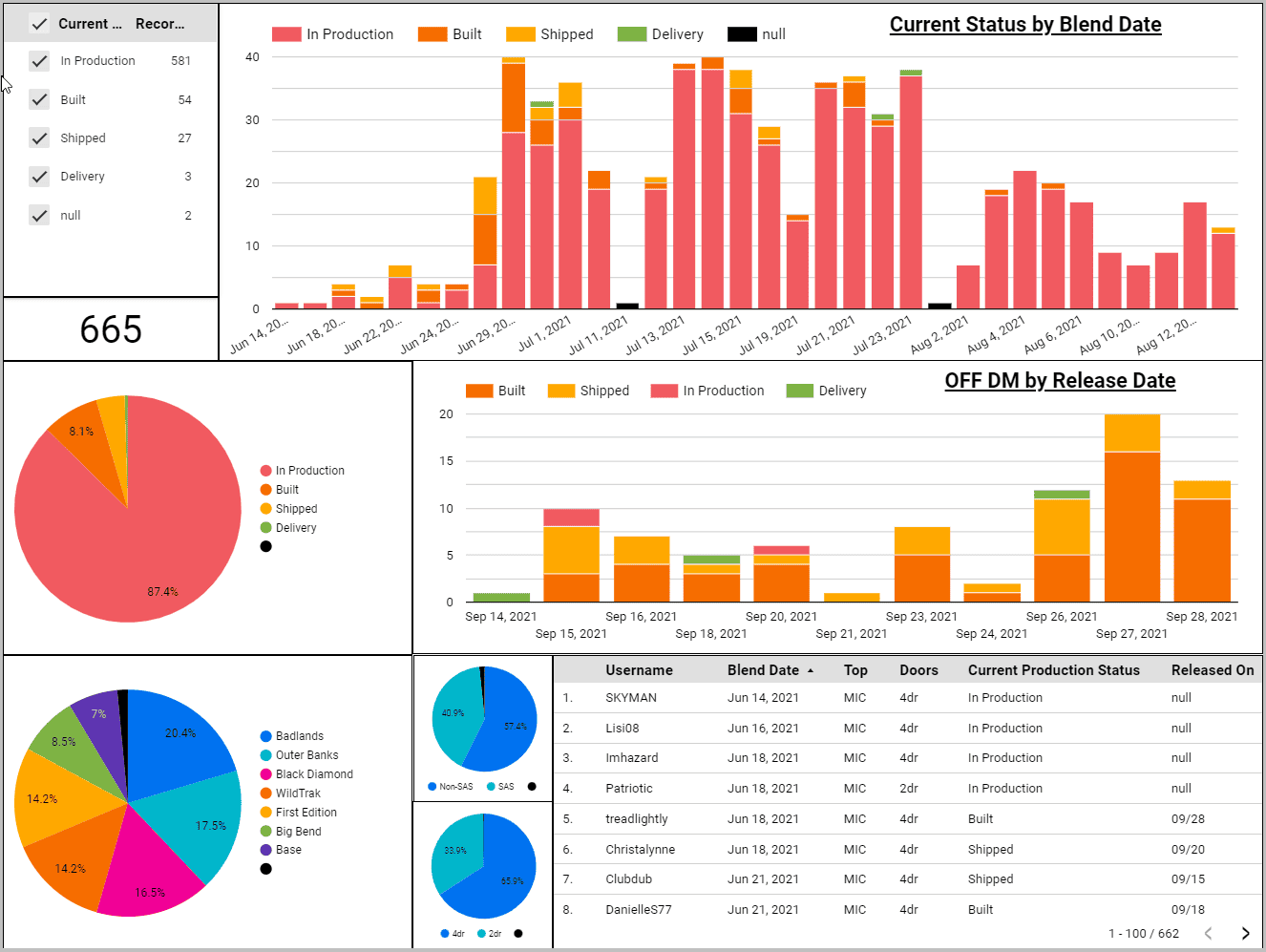Click the 1 - 100 / 662 pagination text
This screenshot has height=952, width=1266.
[1144, 934]
